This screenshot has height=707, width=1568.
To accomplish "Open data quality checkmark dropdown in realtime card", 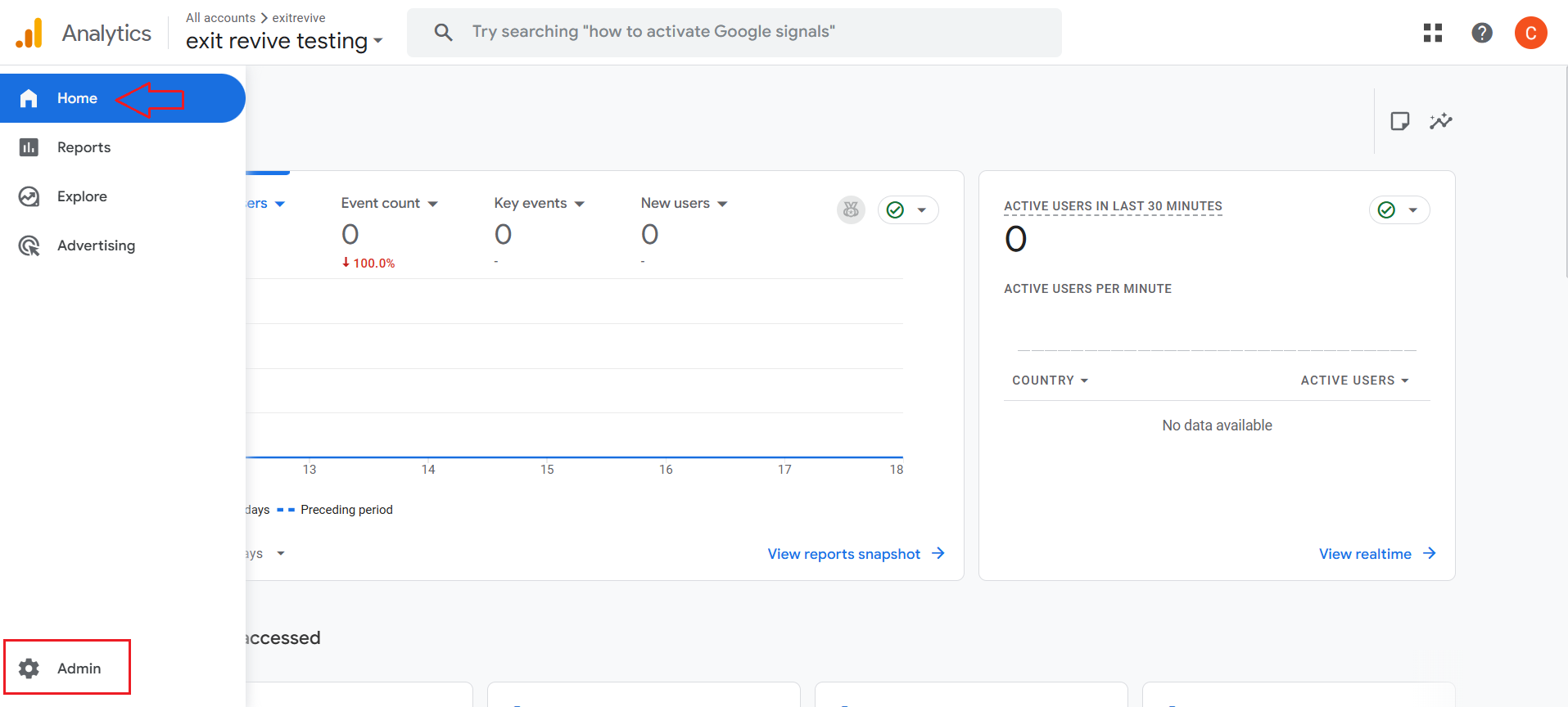I will click(1399, 210).
